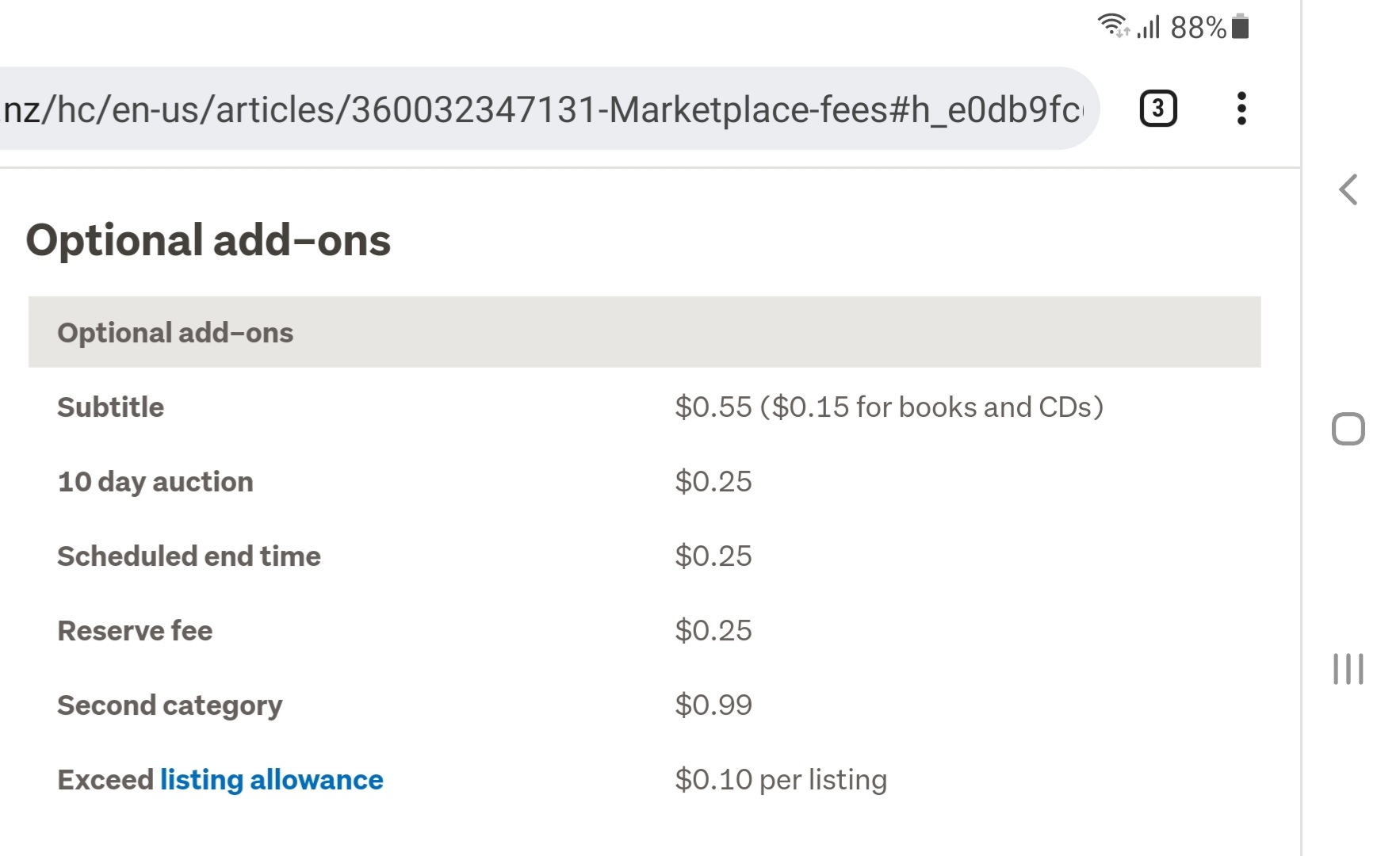The width and height of the screenshot is (1400, 856).
Task: Open the tab switcher showing 3 tabs
Action: (x=1157, y=109)
